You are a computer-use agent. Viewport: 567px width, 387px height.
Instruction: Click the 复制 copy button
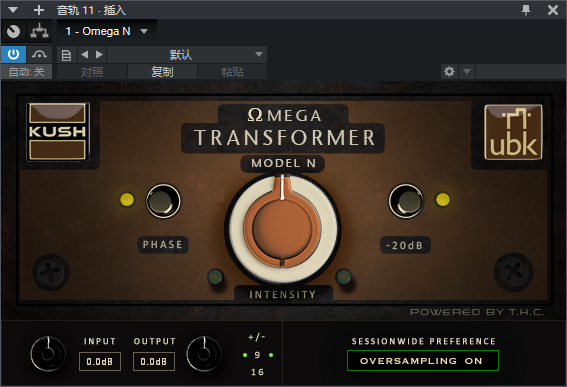pyautogui.click(x=162, y=72)
